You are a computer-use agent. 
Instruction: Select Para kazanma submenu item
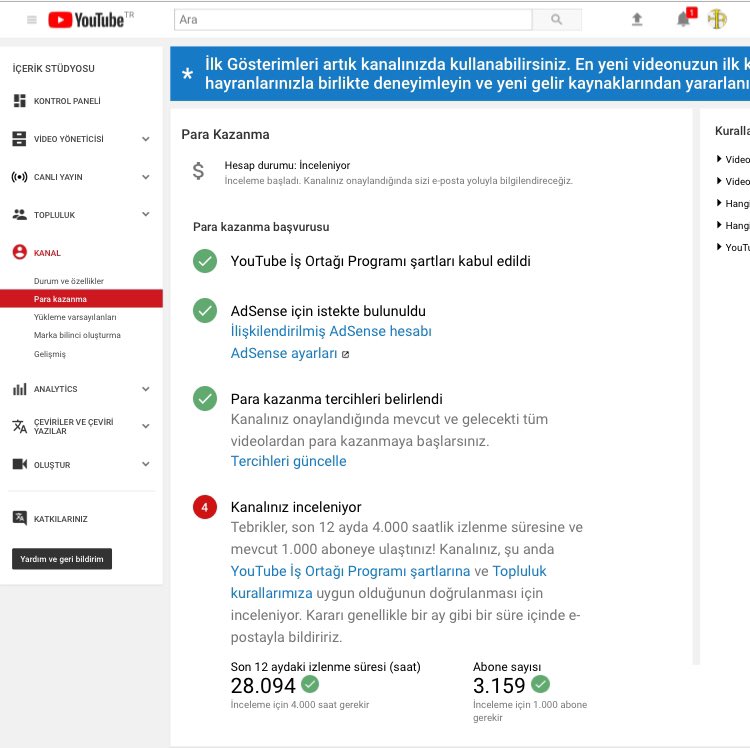81,298
